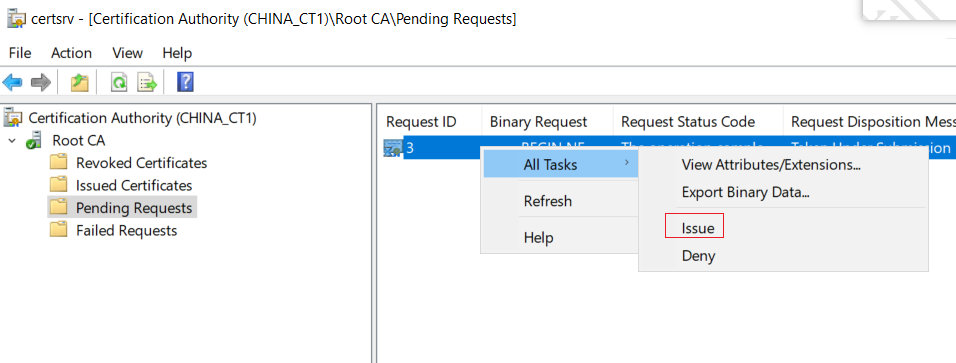956x363 pixels.
Task: Collapse the Root CA tree node chevron
Action: [x=12, y=141]
